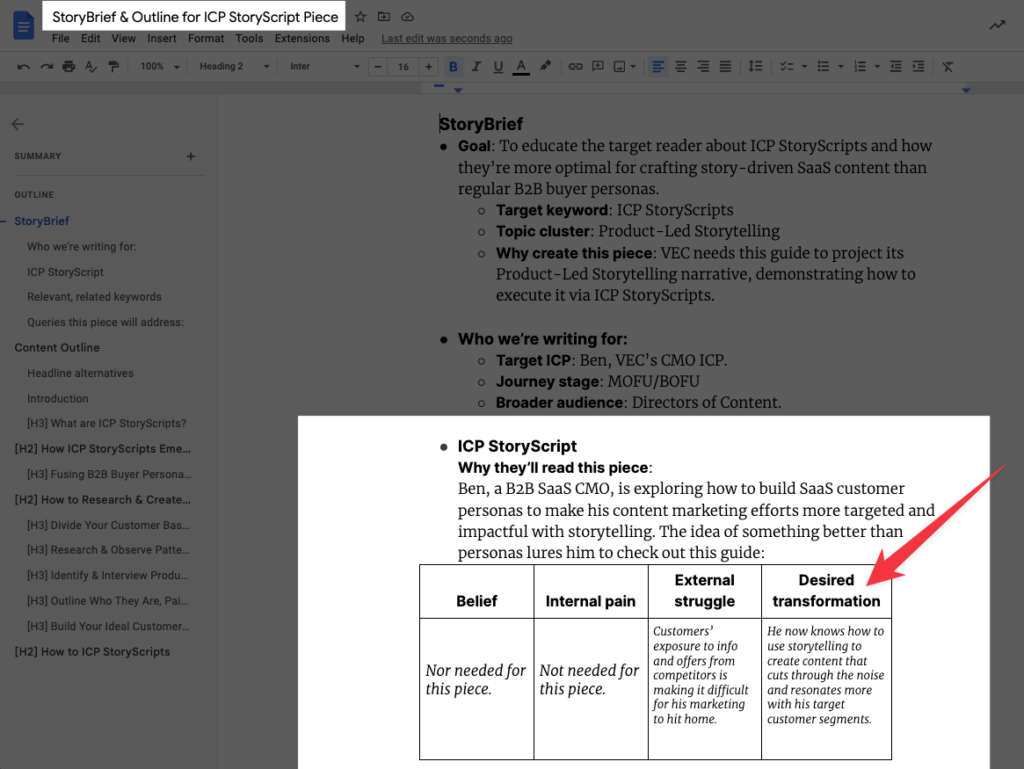Increase the paragraph indent
The width and height of the screenshot is (1024, 769).
[918, 67]
